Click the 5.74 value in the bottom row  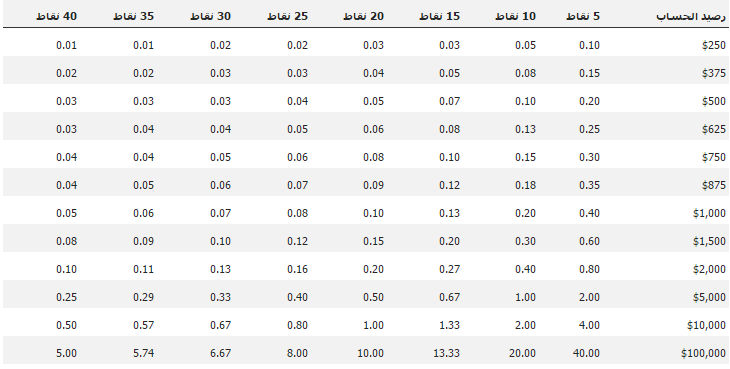(x=143, y=353)
